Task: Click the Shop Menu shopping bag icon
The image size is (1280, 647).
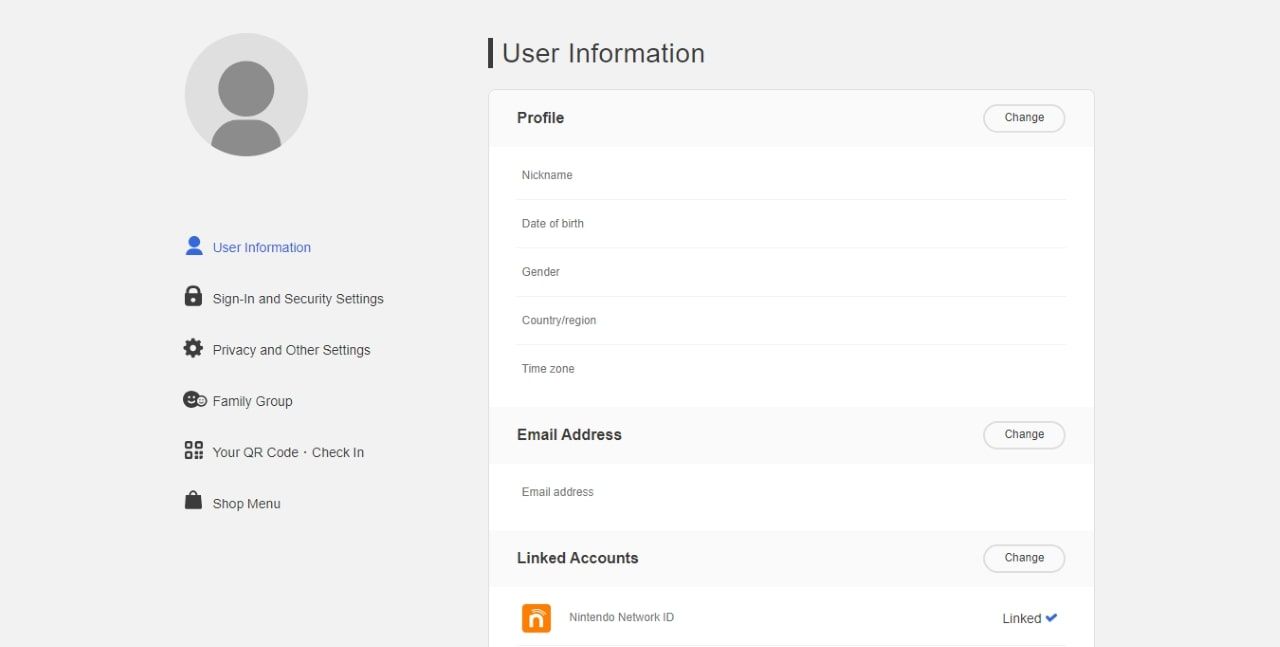Action: pyautogui.click(x=193, y=501)
